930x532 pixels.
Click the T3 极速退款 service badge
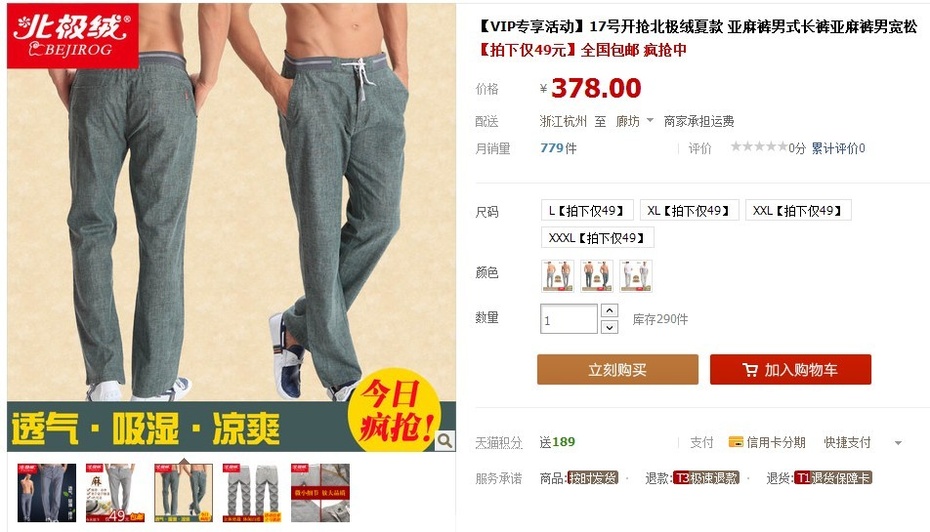(x=706, y=478)
